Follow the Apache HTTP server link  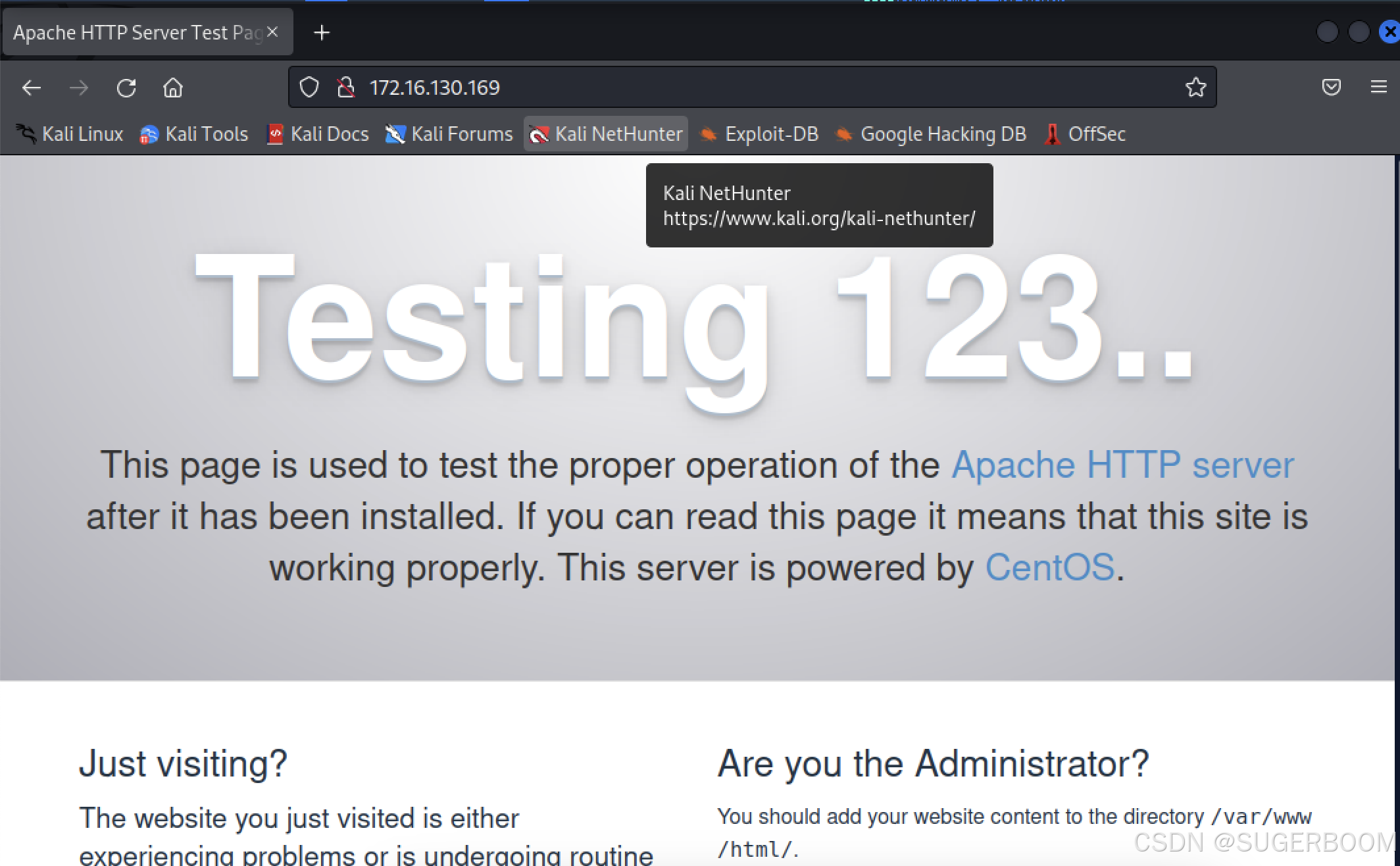pyautogui.click(x=1123, y=465)
